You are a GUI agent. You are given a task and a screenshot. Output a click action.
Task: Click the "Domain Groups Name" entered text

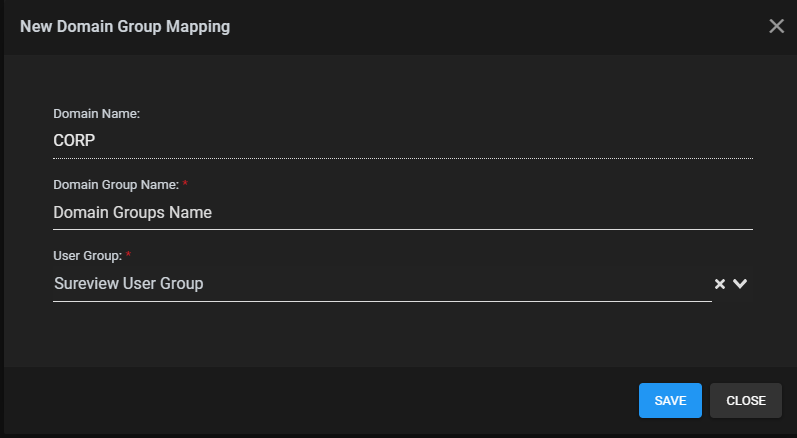click(132, 212)
